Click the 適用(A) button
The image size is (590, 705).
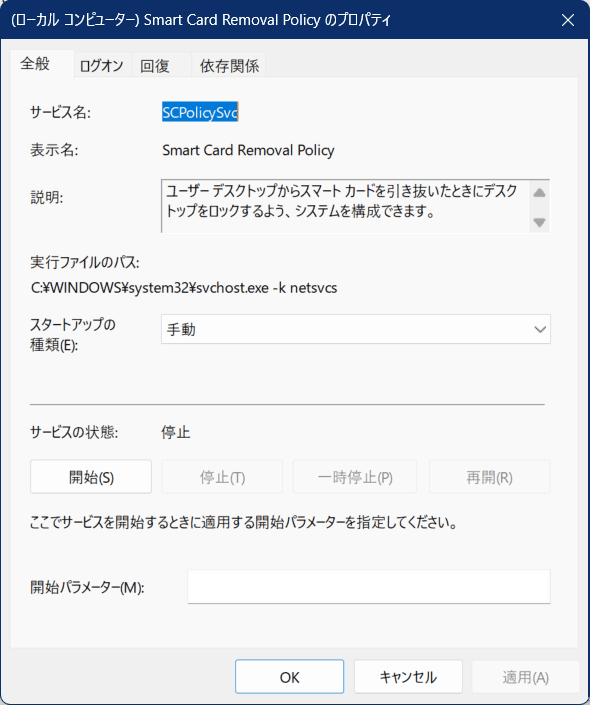click(x=525, y=677)
